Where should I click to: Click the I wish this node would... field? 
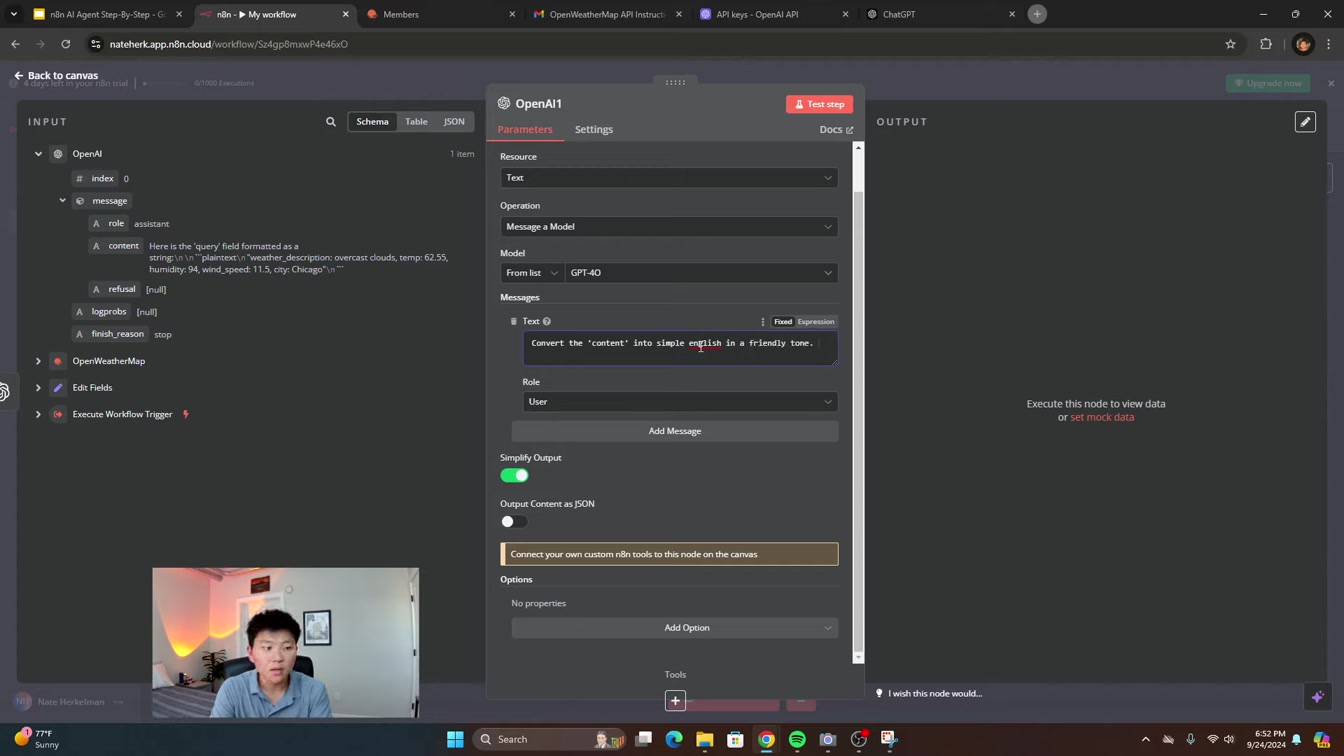(935, 694)
